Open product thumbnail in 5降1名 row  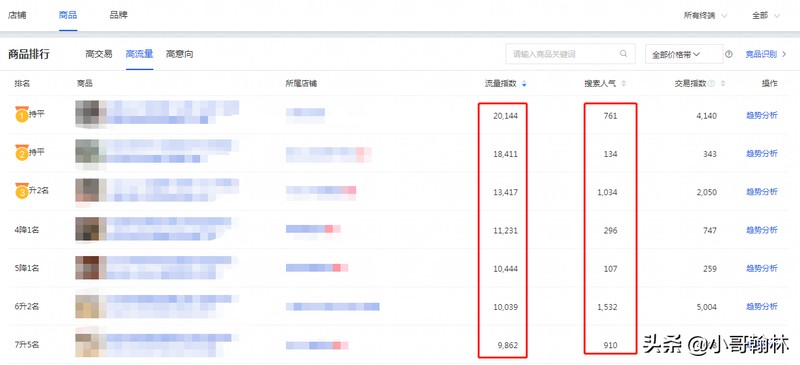click(x=91, y=268)
